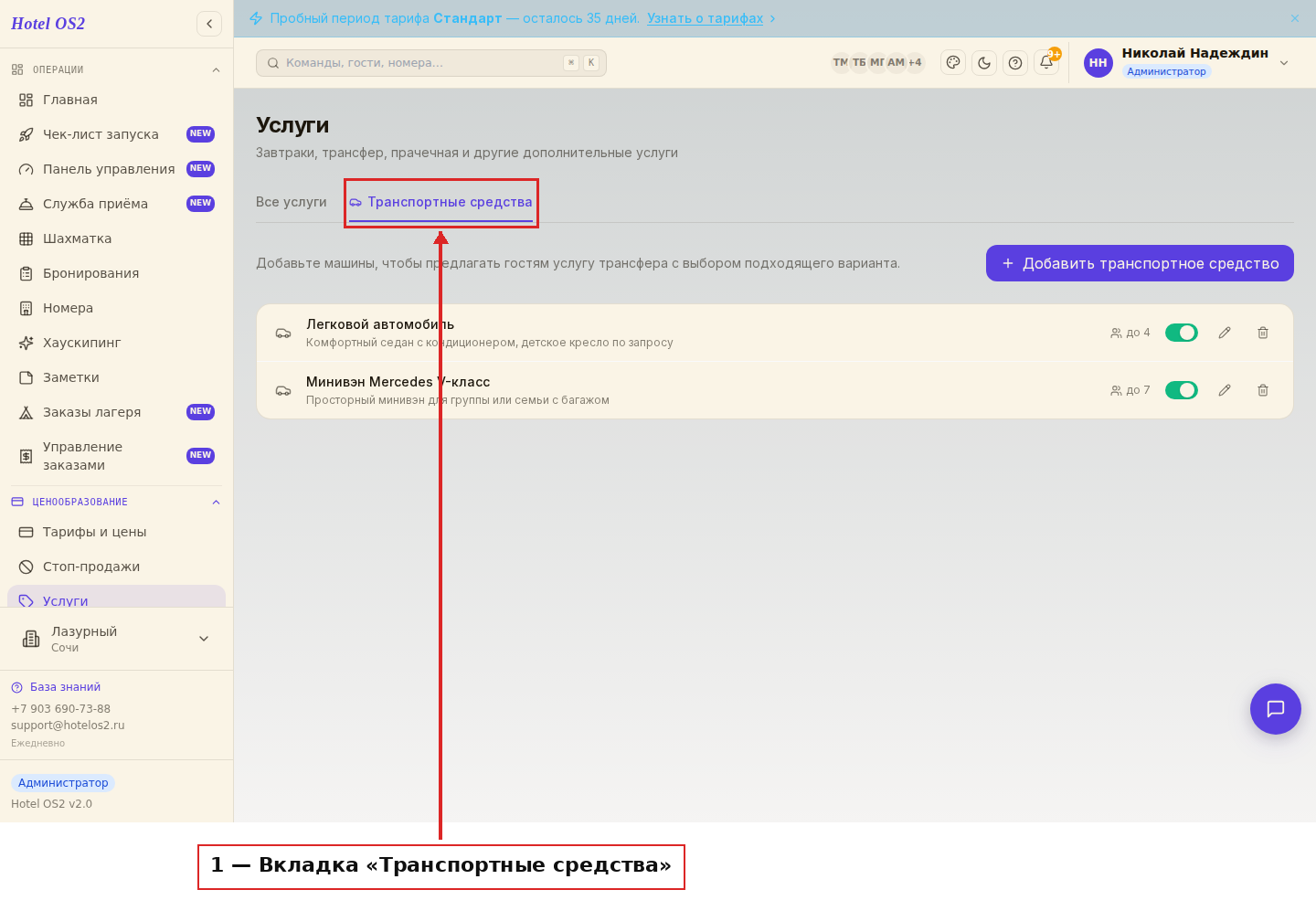The image size is (1316, 911).
Task: Focus the Команды, гости, номера search field
Action: (x=431, y=63)
